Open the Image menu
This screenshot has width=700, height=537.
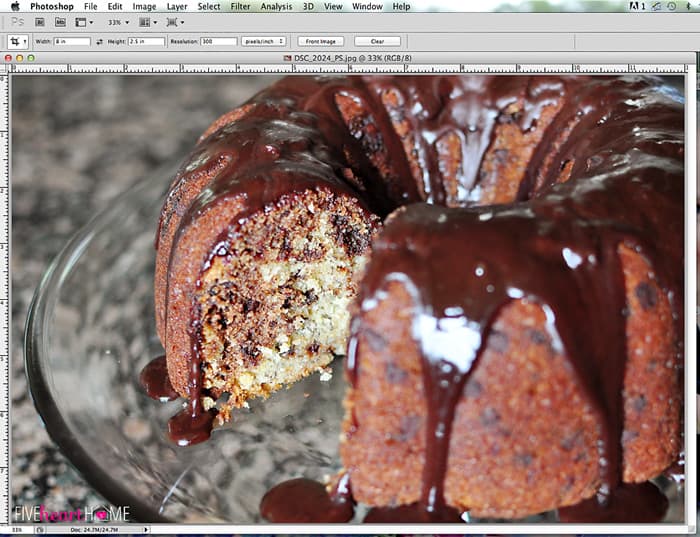coord(144,6)
